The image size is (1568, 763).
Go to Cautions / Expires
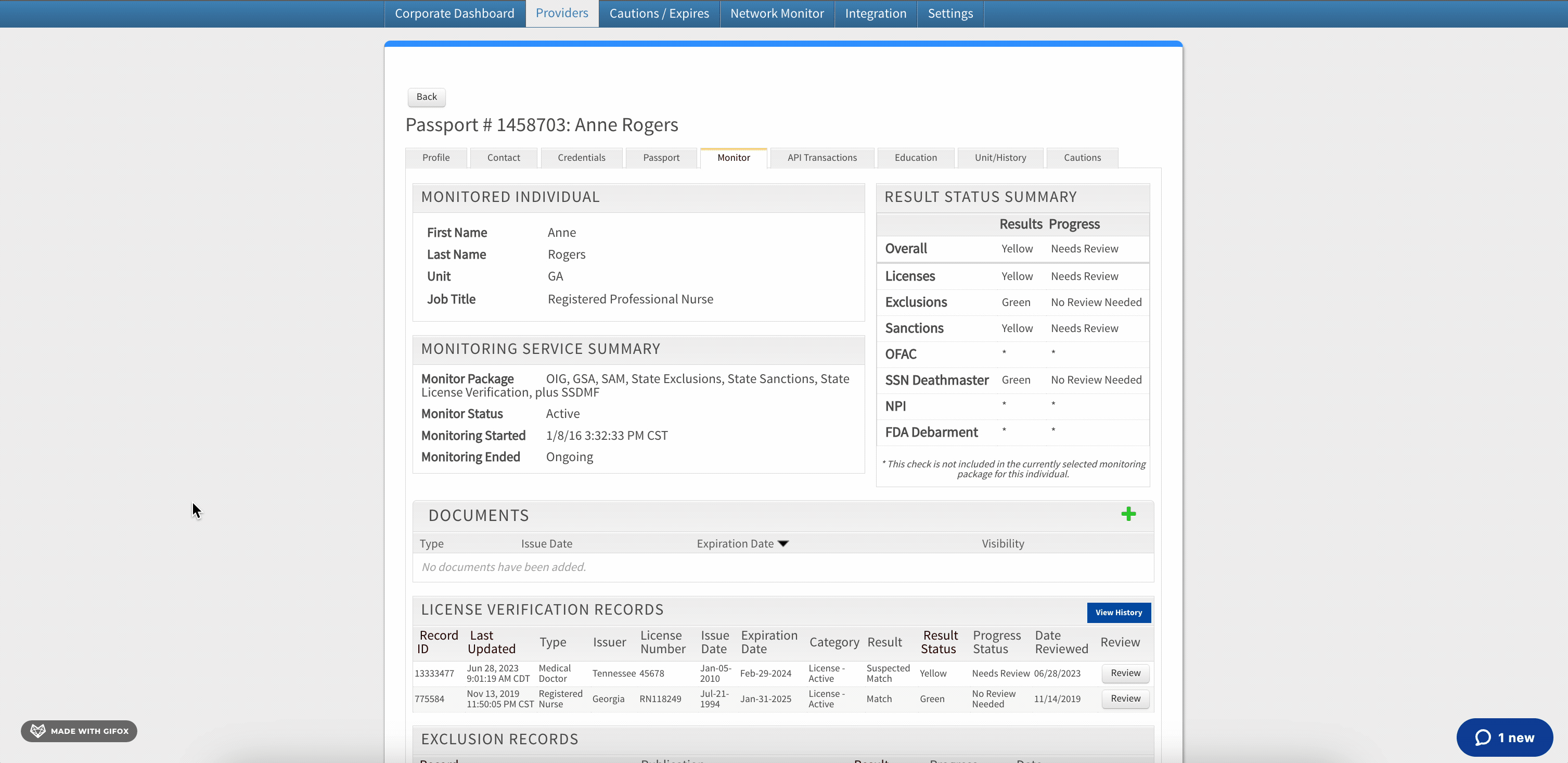click(x=659, y=14)
